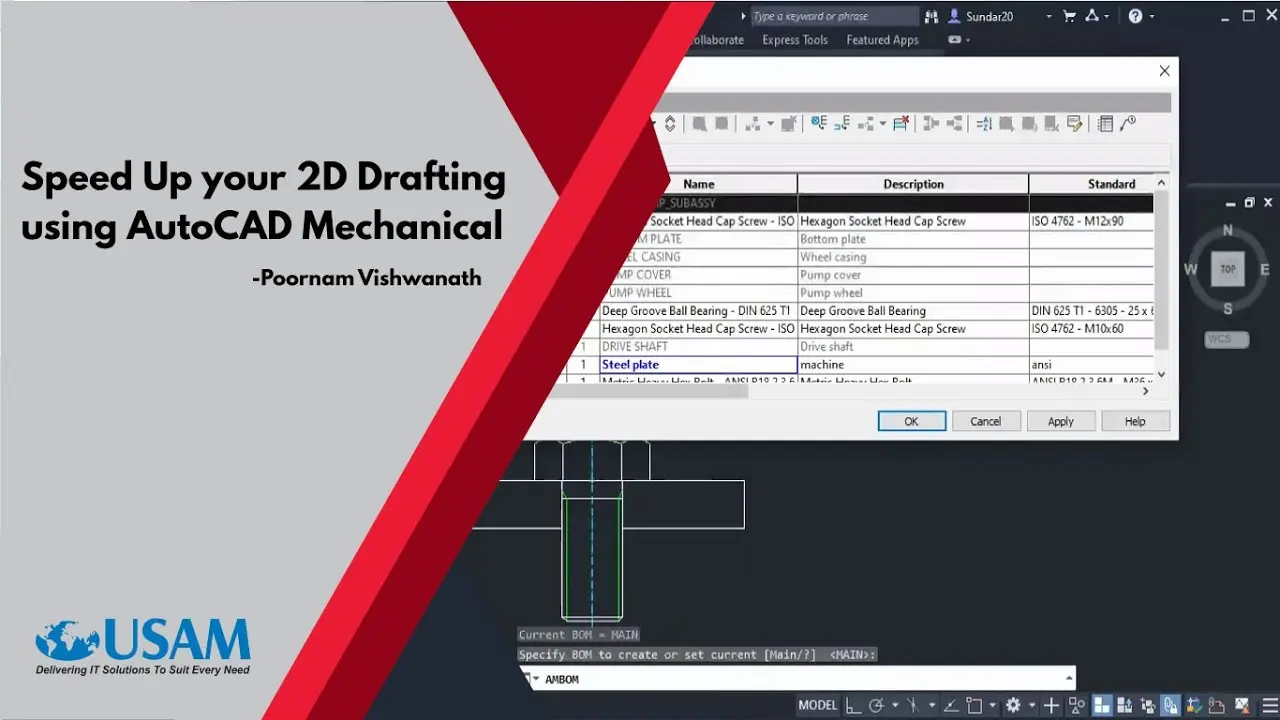The image size is (1280, 720).
Task: Click the split item icon in BOM toolbar
Action: 954,124
